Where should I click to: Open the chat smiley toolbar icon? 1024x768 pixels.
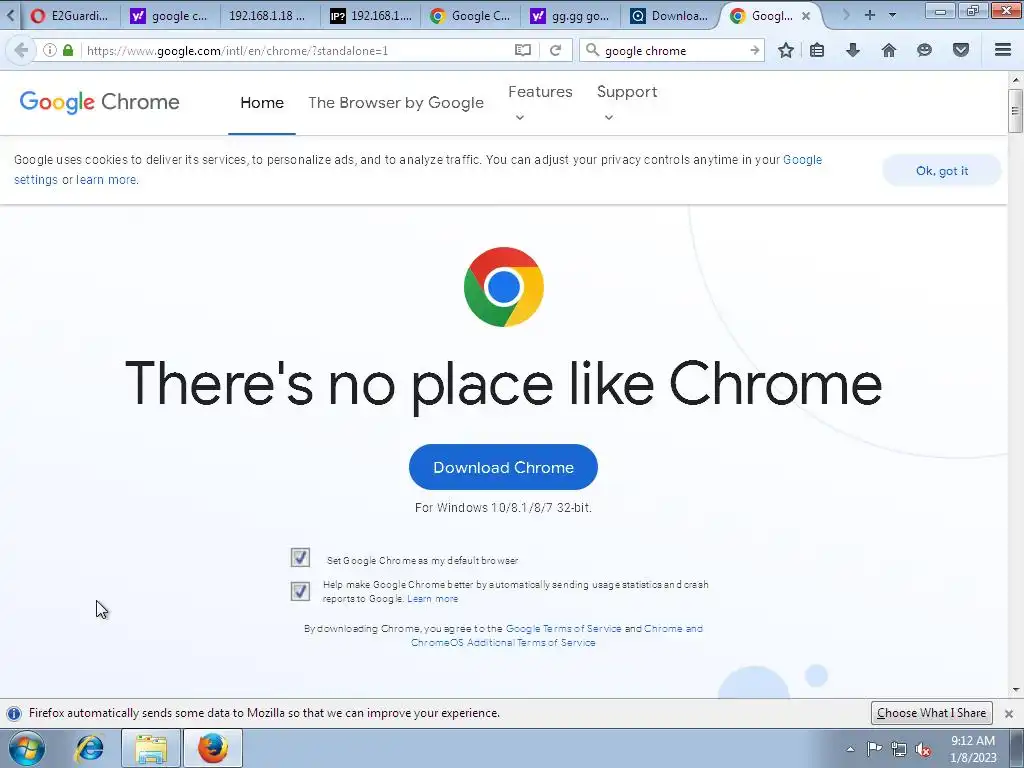coord(924,50)
